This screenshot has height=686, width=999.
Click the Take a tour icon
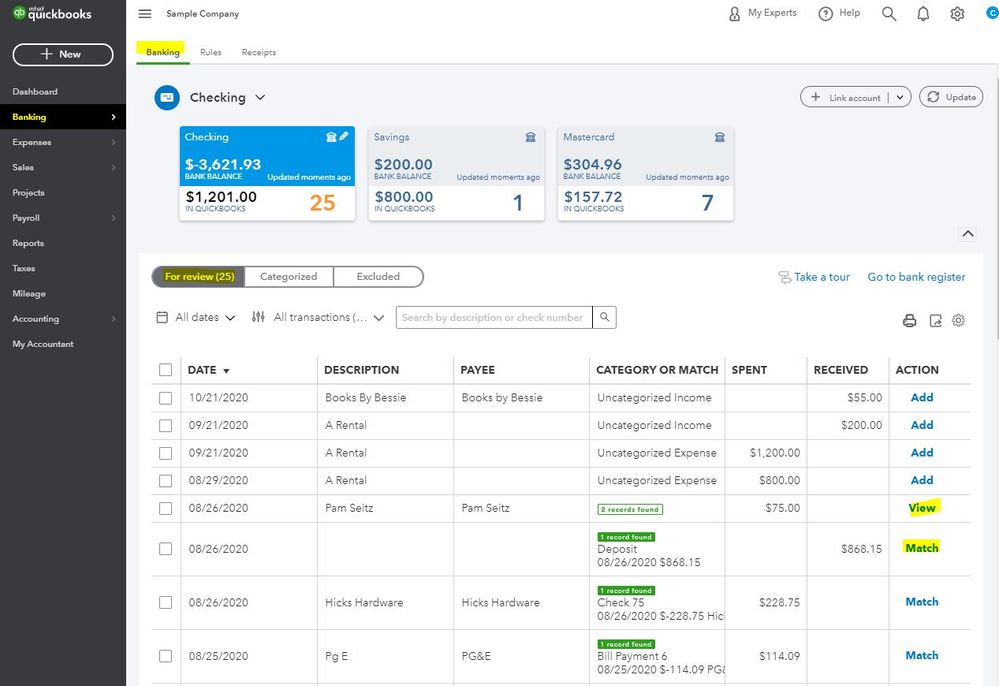pos(784,277)
